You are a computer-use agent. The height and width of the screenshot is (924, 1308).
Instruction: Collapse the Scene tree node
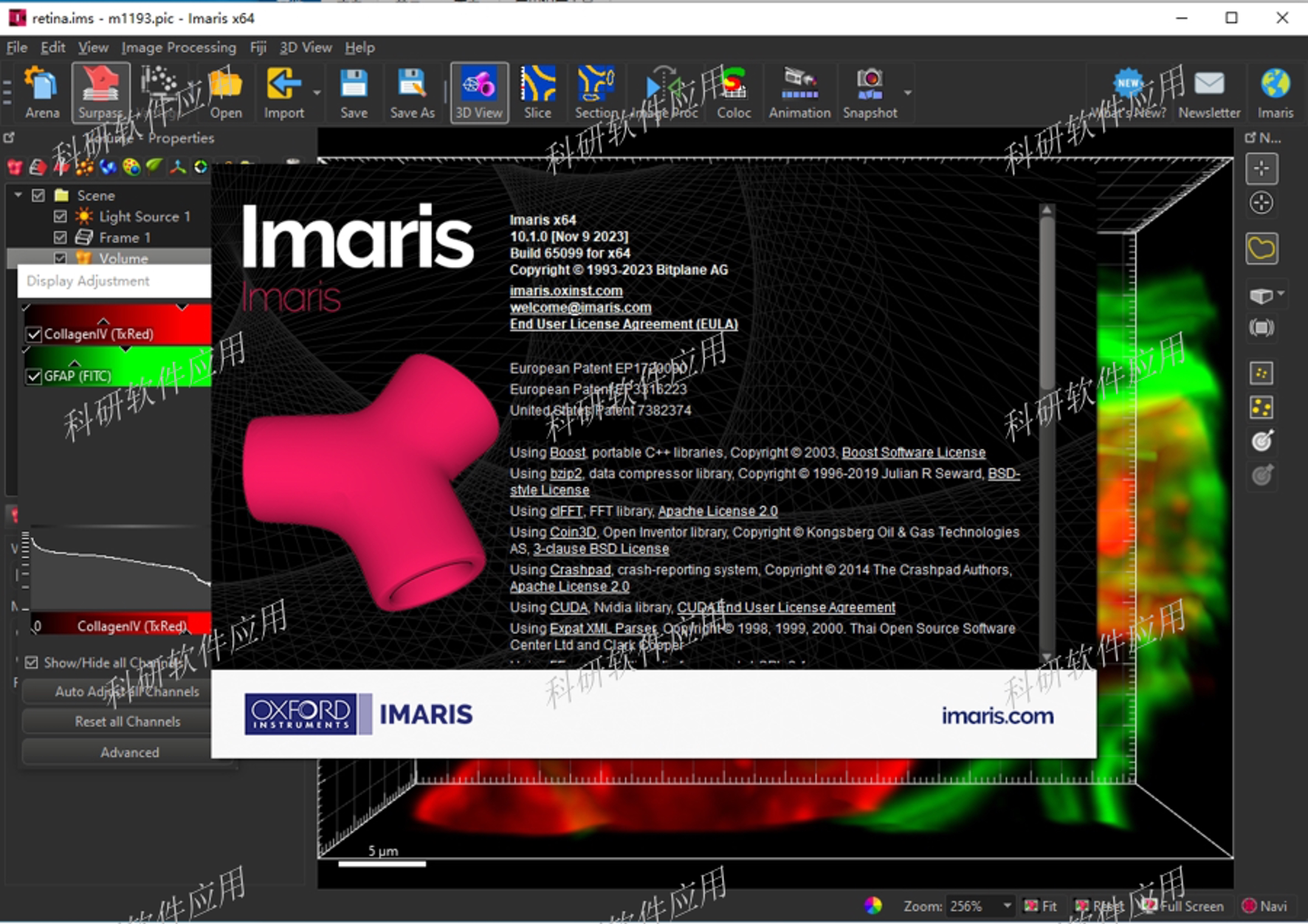[x=18, y=195]
